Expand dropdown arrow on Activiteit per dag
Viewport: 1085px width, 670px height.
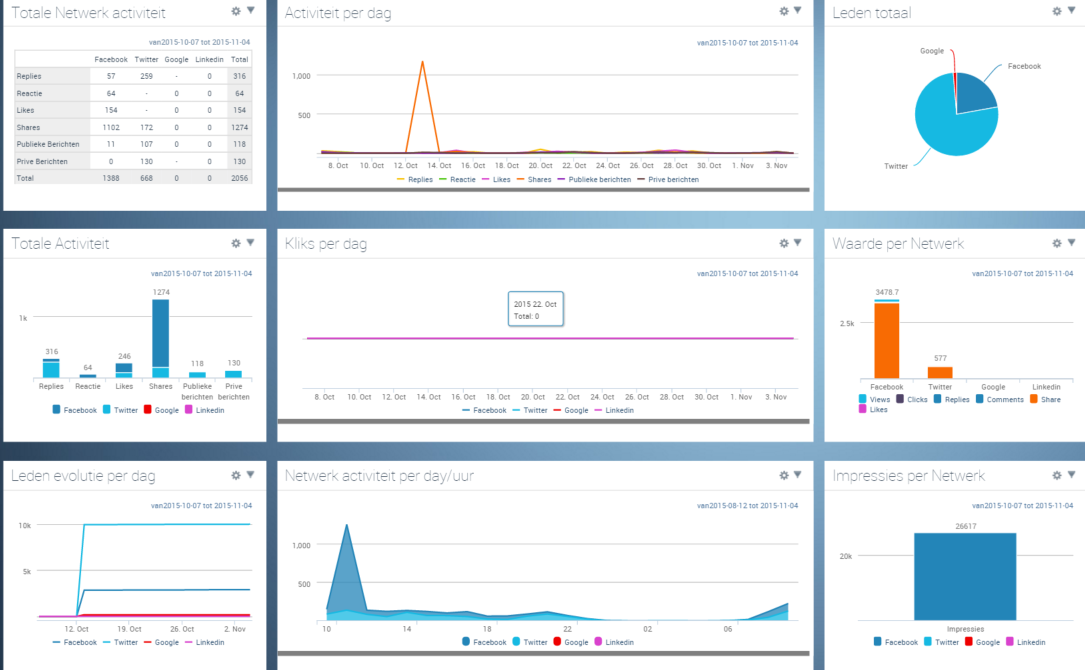[x=798, y=10]
